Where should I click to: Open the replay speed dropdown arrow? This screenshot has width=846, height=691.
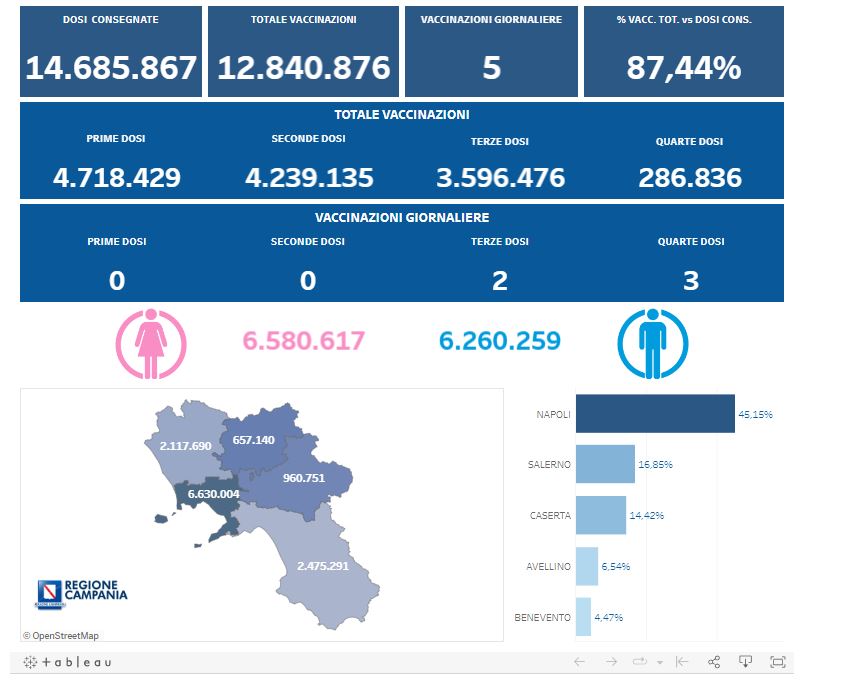pyautogui.click(x=660, y=663)
